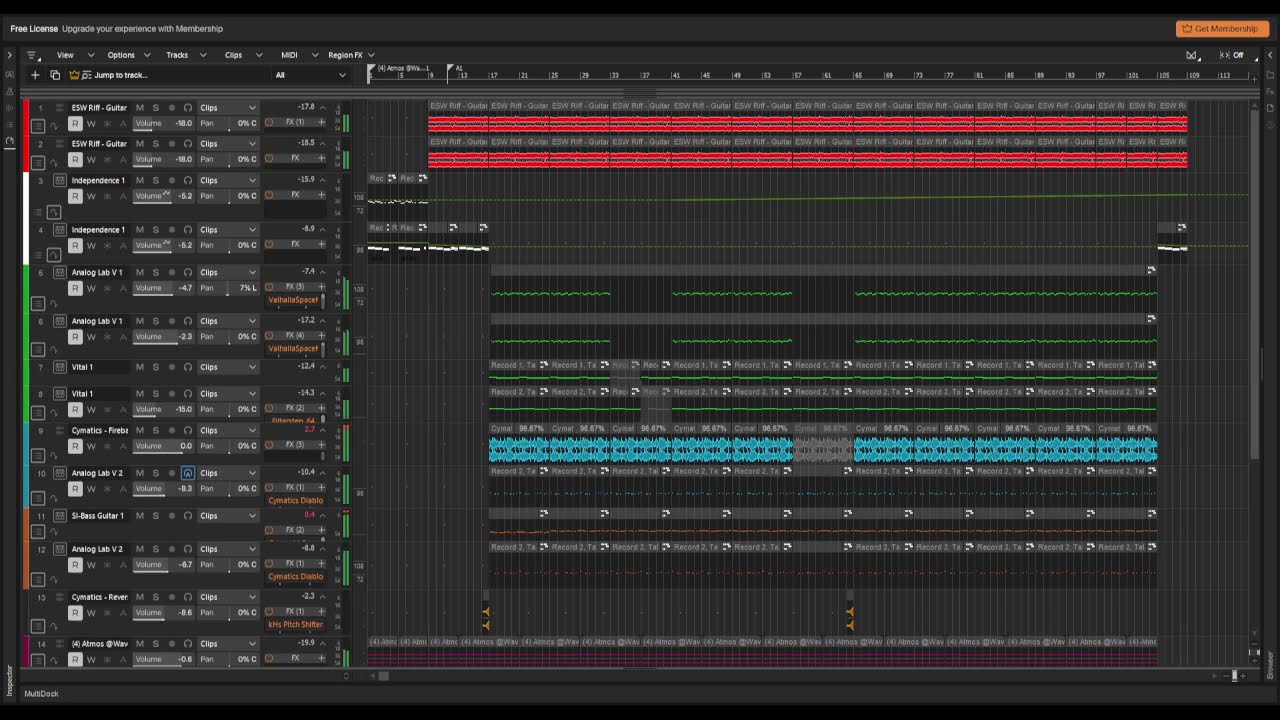Add effect with plus on track 13 FX (1)
The image size is (1280, 720).
(321, 612)
